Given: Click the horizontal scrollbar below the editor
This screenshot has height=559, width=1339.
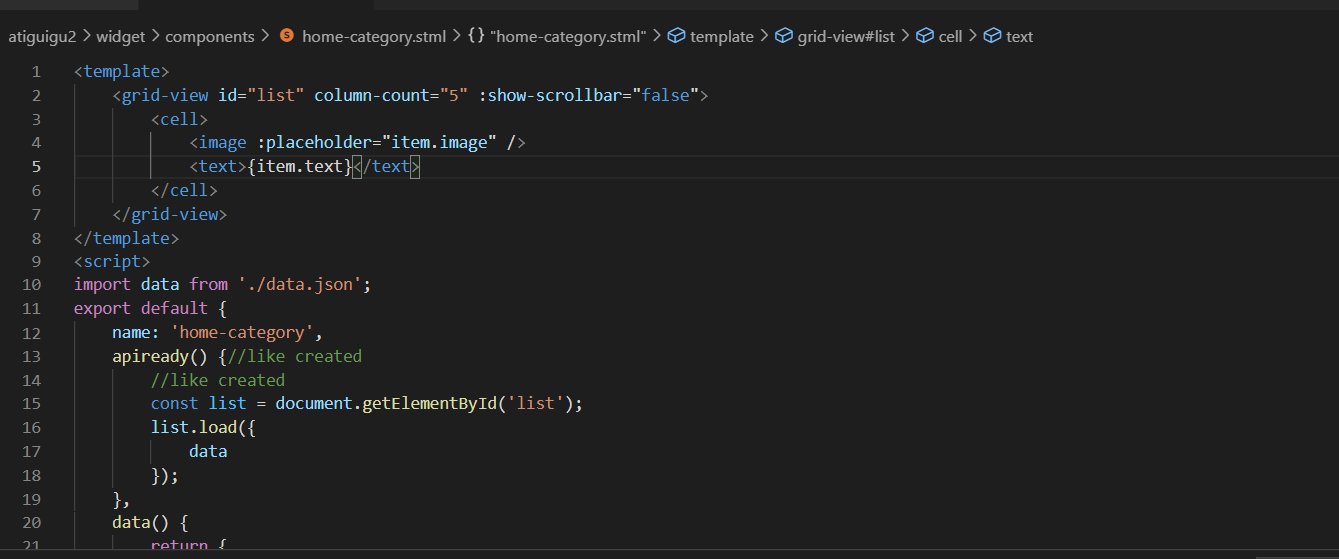Looking at the screenshot, I should [640, 553].
